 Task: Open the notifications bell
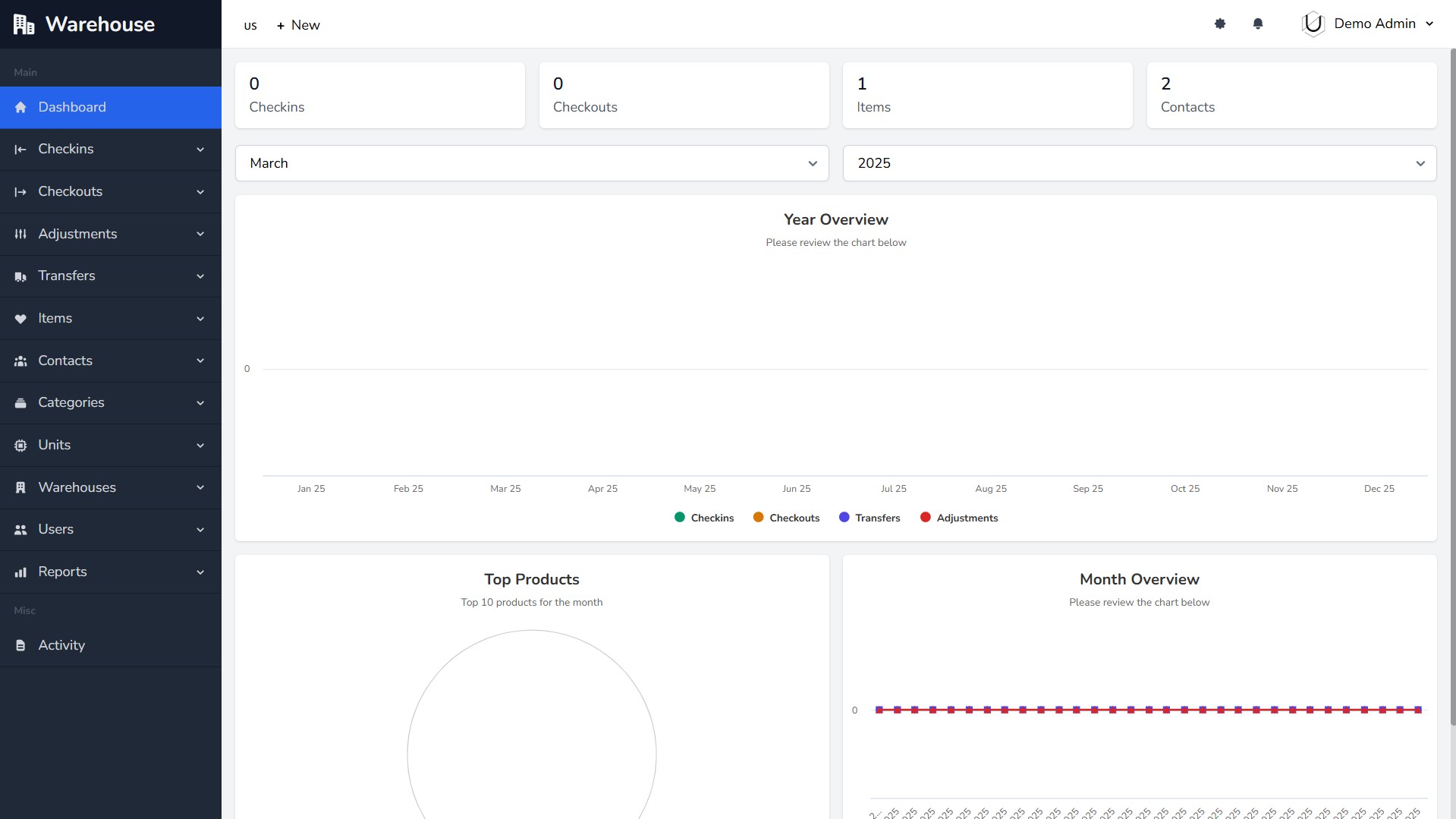[1258, 24]
